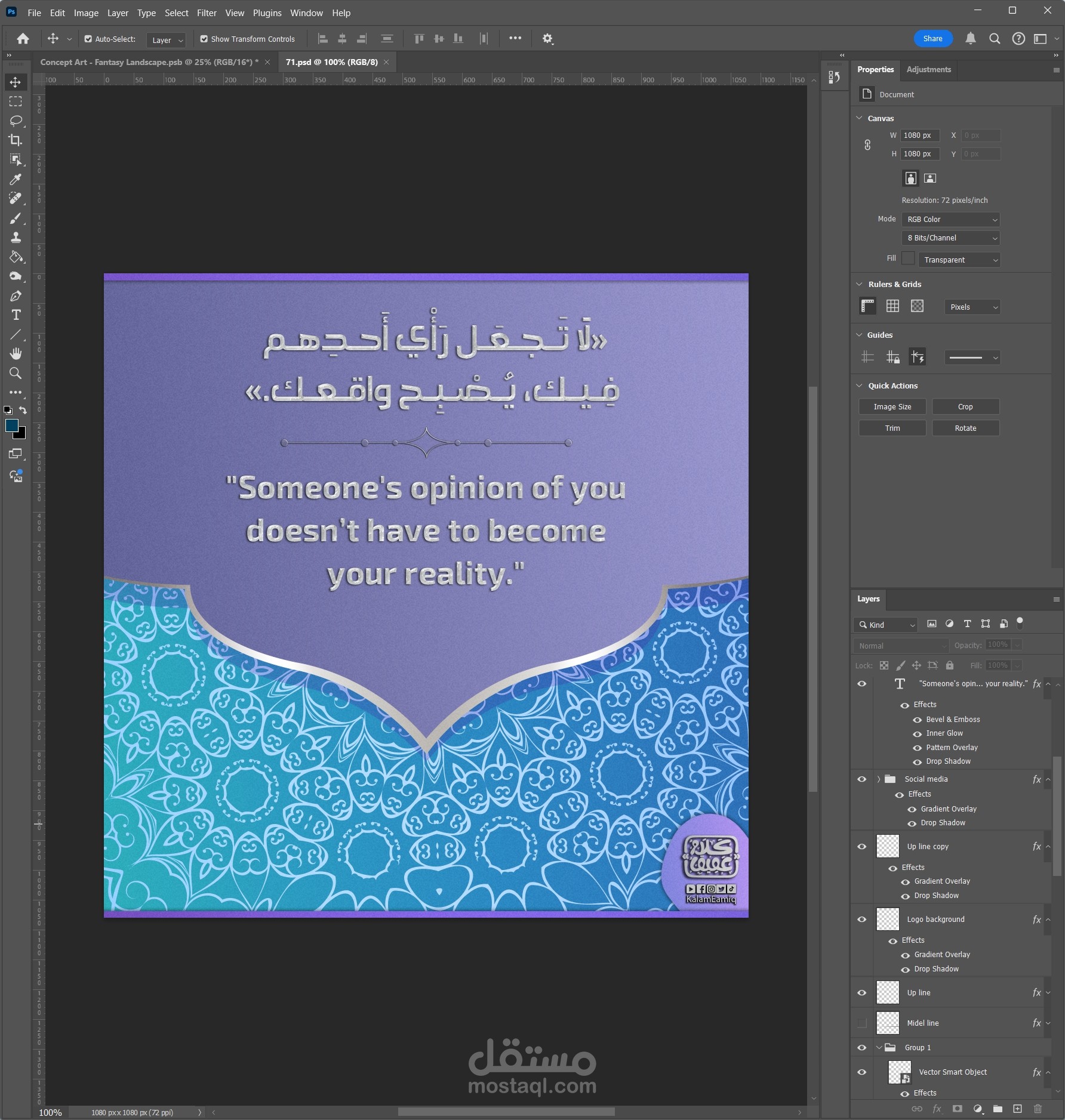
Task: Choose the Zoom tool
Action: tap(16, 374)
